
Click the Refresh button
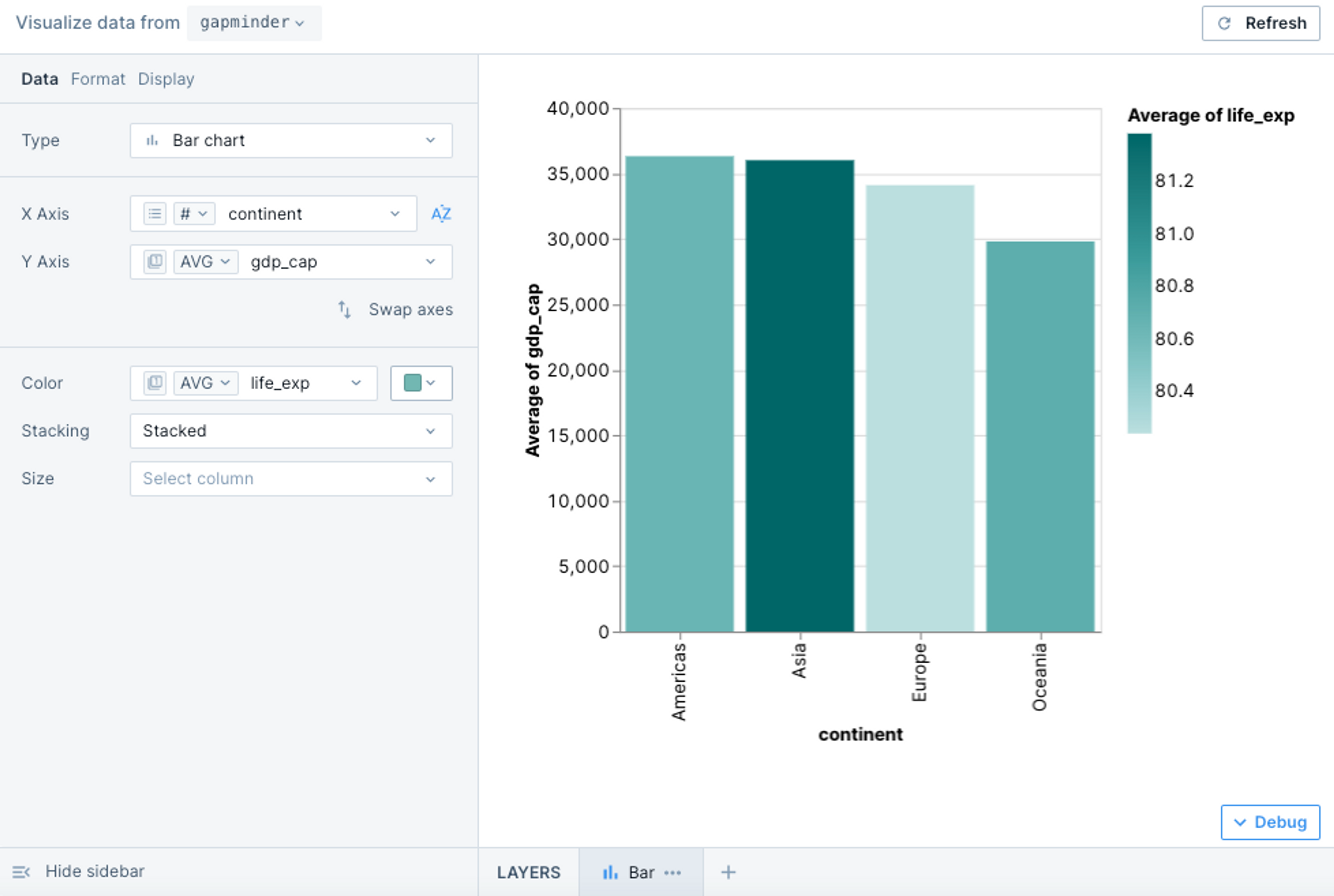(x=1260, y=23)
